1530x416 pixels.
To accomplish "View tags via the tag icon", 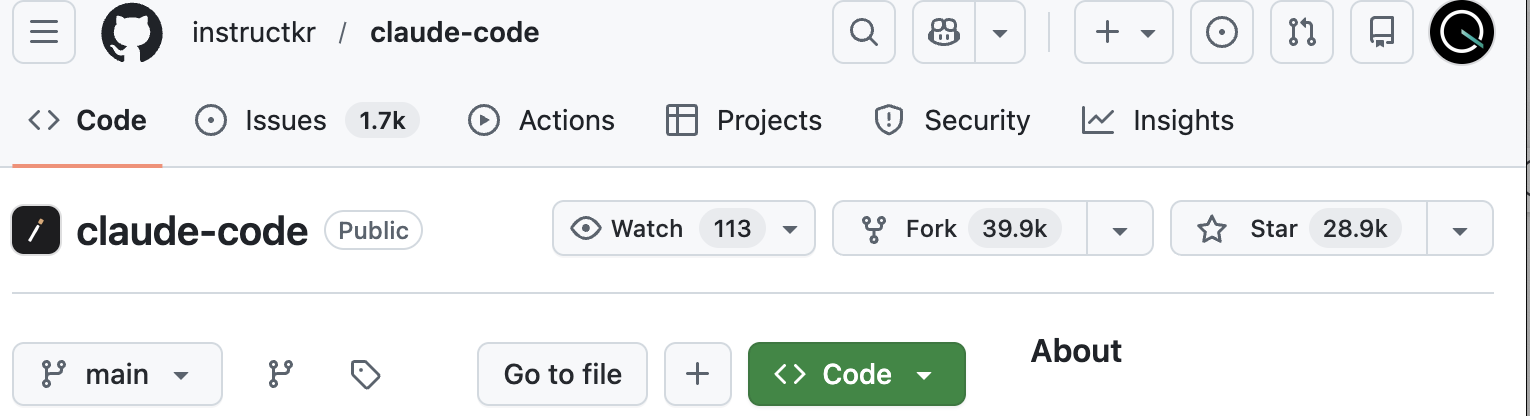I will (x=365, y=375).
